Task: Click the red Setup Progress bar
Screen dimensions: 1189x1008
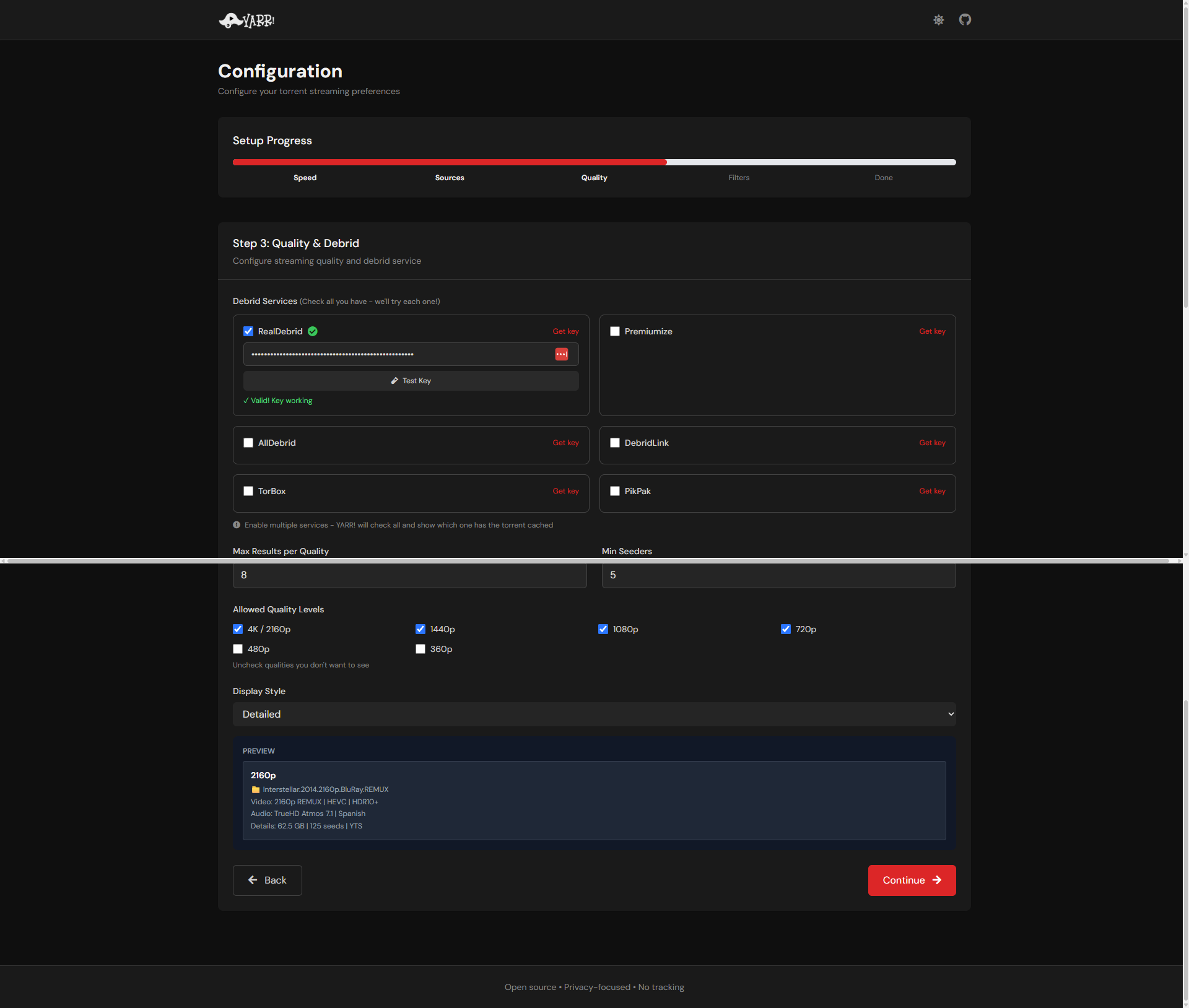Action: (449, 162)
